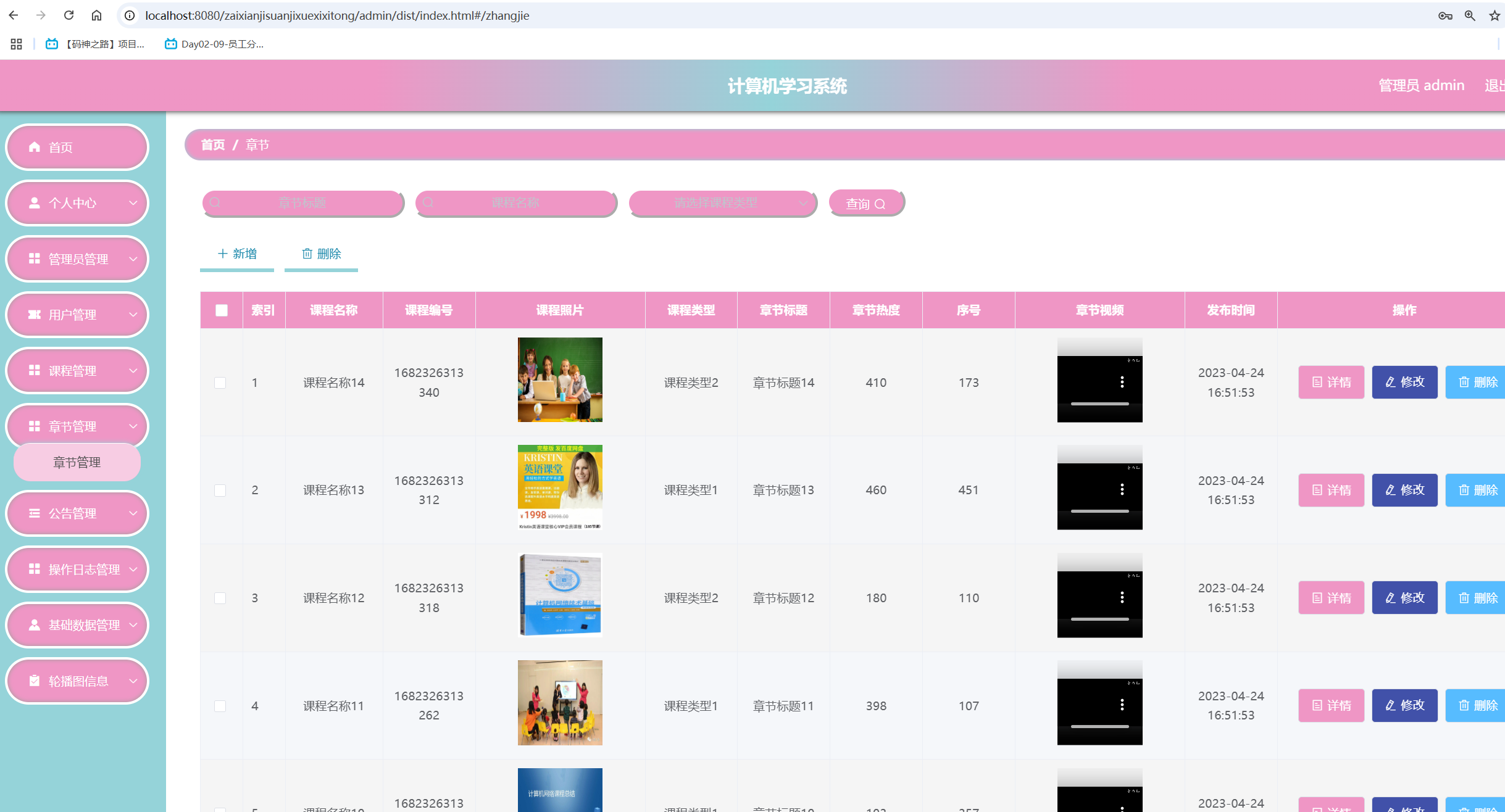Click video progress bar for 章节标题12

(x=1099, y=619)
